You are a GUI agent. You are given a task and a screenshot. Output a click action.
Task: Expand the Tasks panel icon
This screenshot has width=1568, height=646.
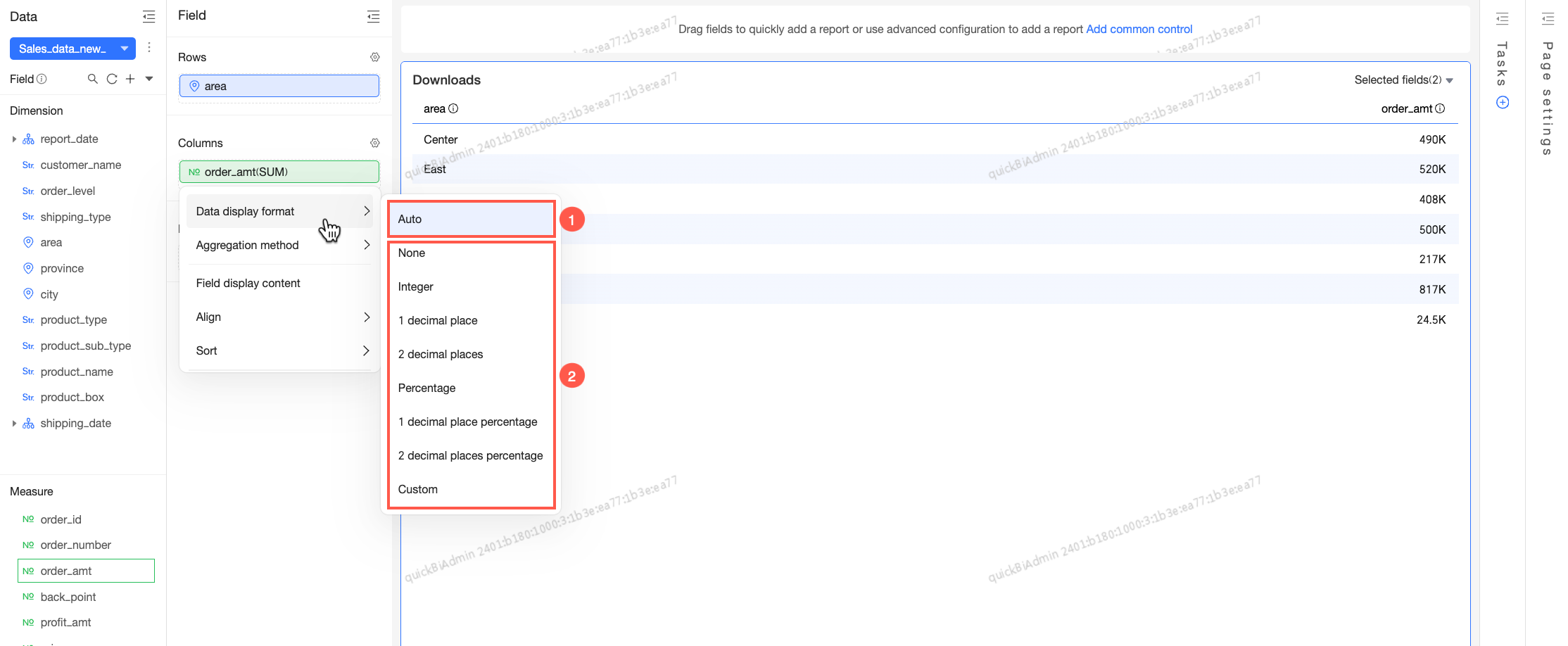click(1503, 18)
